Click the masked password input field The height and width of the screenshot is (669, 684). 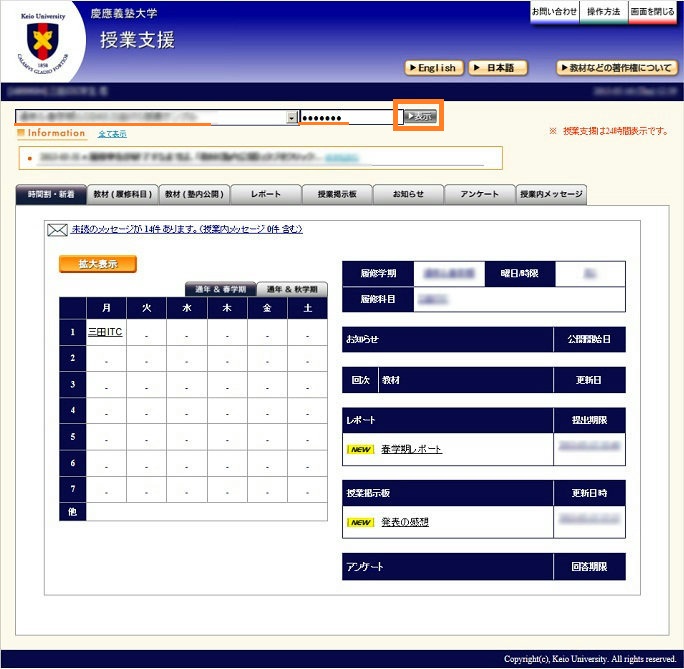point(346,117)
